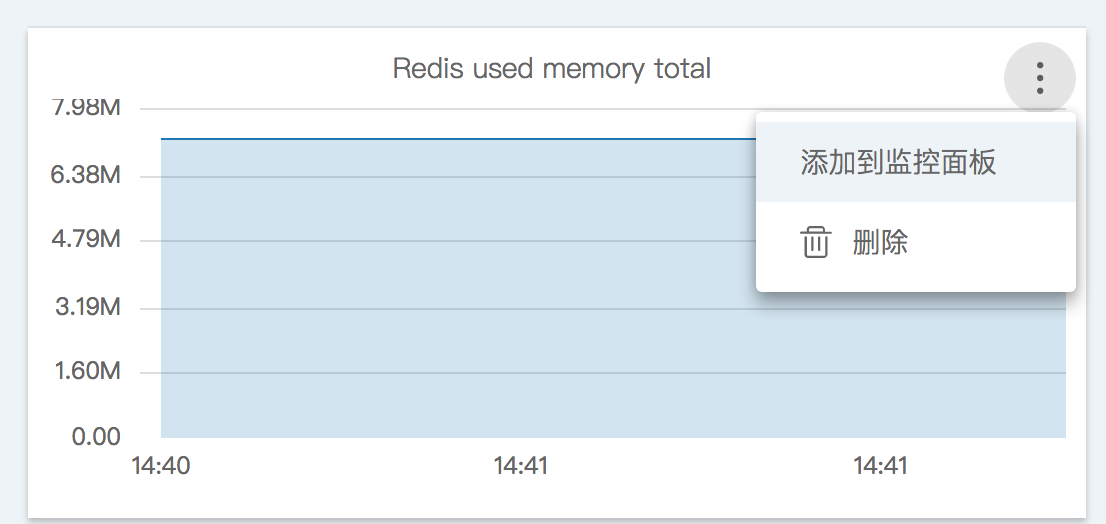This screenshot has height=524, width=1106.
Task: Click the 3.19M y-axis label
Action: (x=86, y=307)
